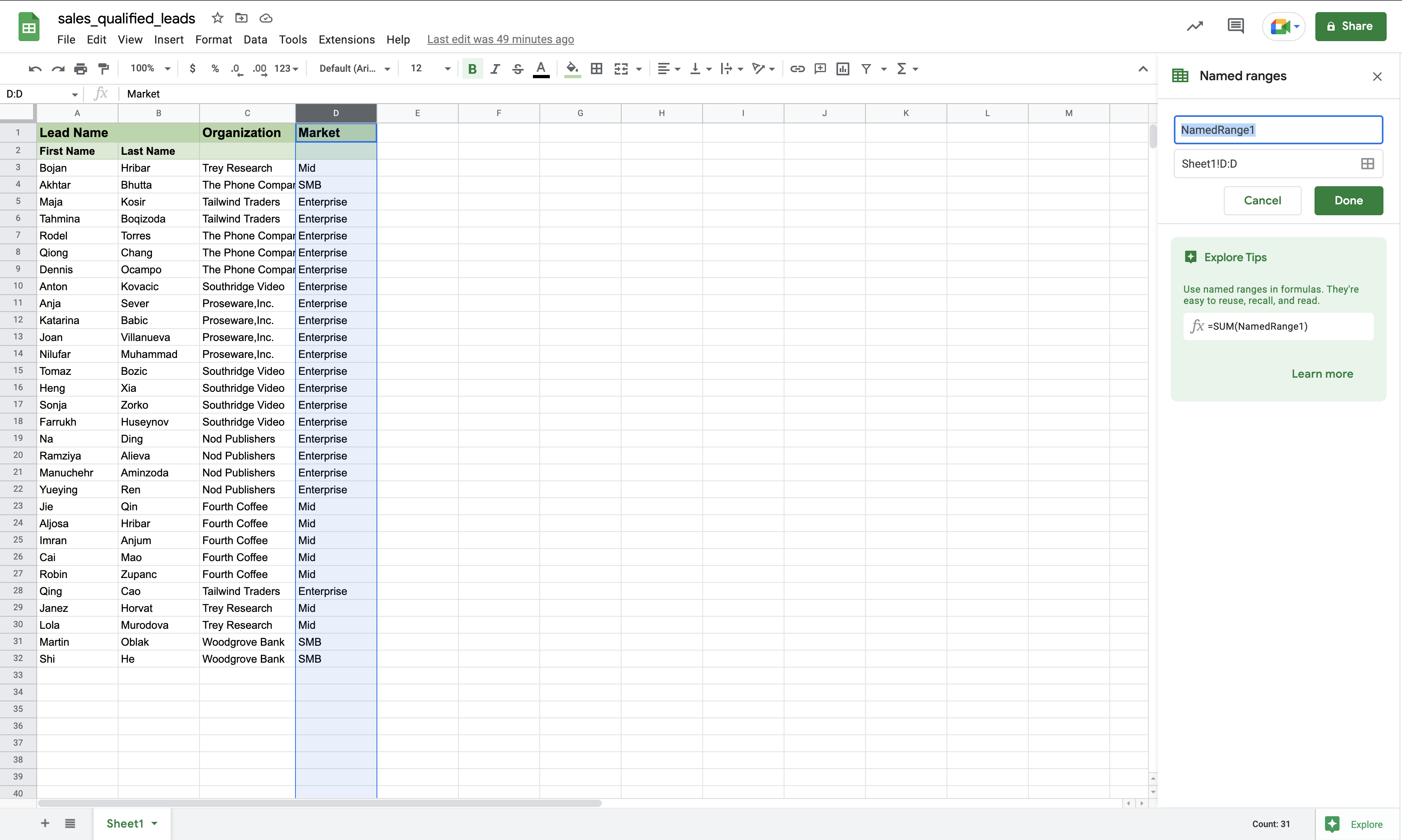The image size is (1402, 840).
Task: Click the Done button
Action: pyautogui.click(x=1348, y=200)
